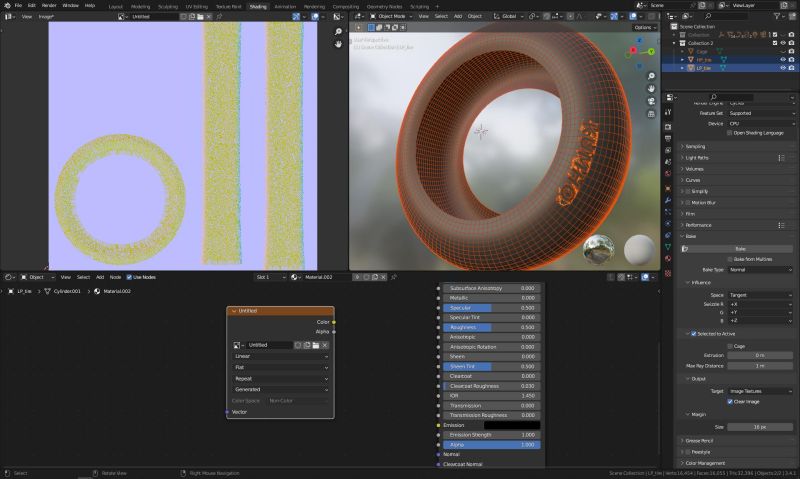Toggle Bake from Multires checkbox
Image resolution: width=800 pixels, height=479 pixels.
pyautogui.click(x=730, y=260)
